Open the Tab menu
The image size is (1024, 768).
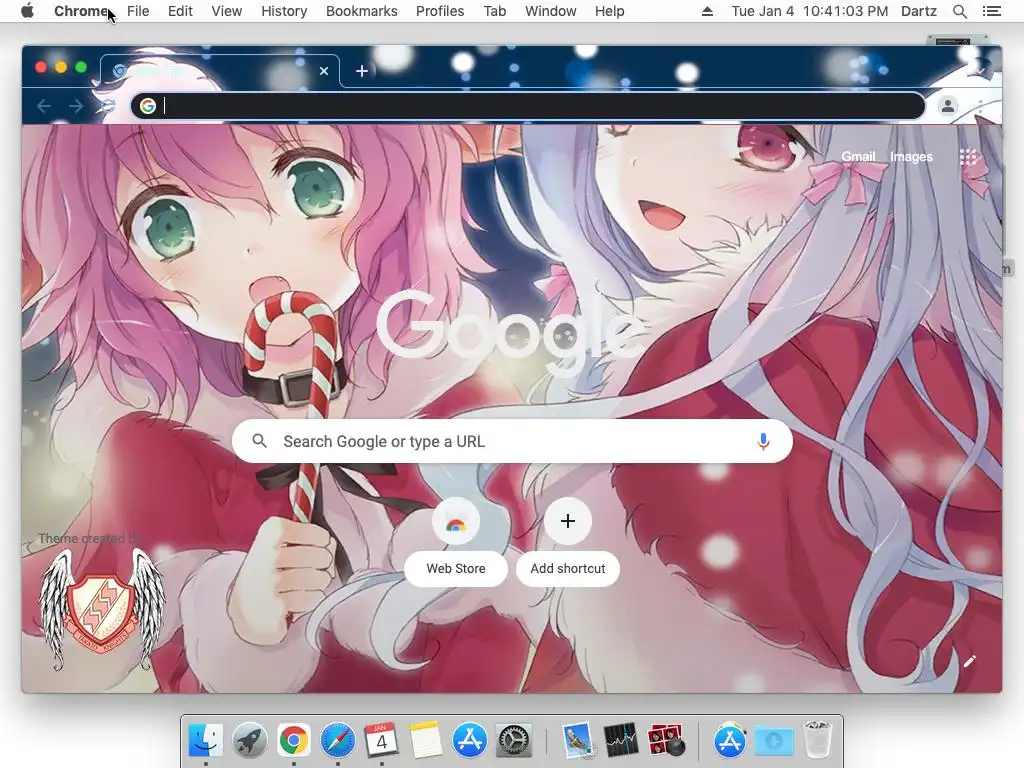(x=494, y=11)
